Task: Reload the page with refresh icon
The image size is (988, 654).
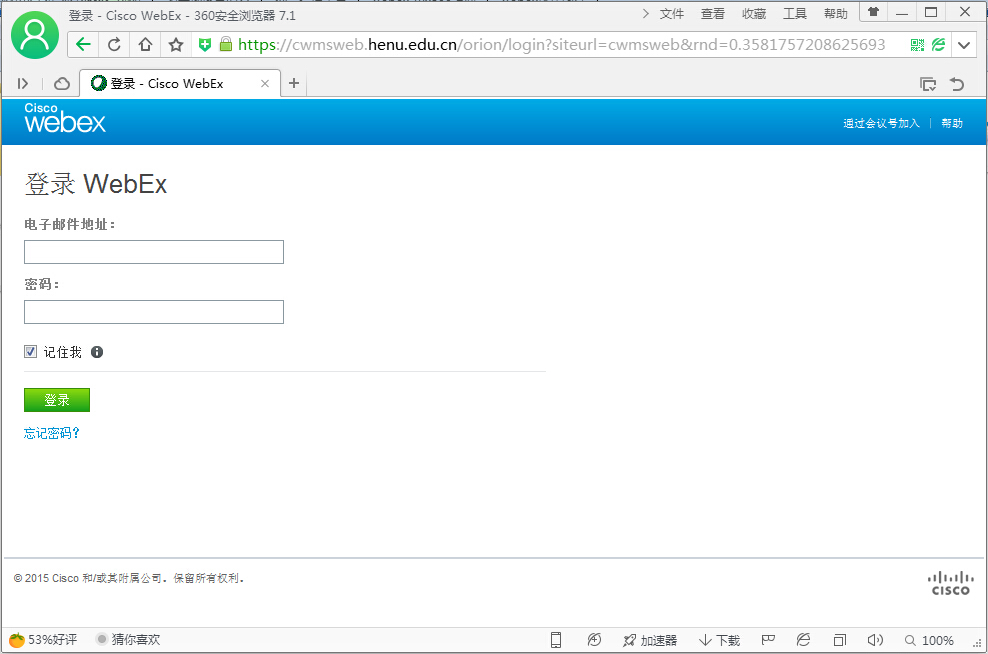Action: [114, 44]
